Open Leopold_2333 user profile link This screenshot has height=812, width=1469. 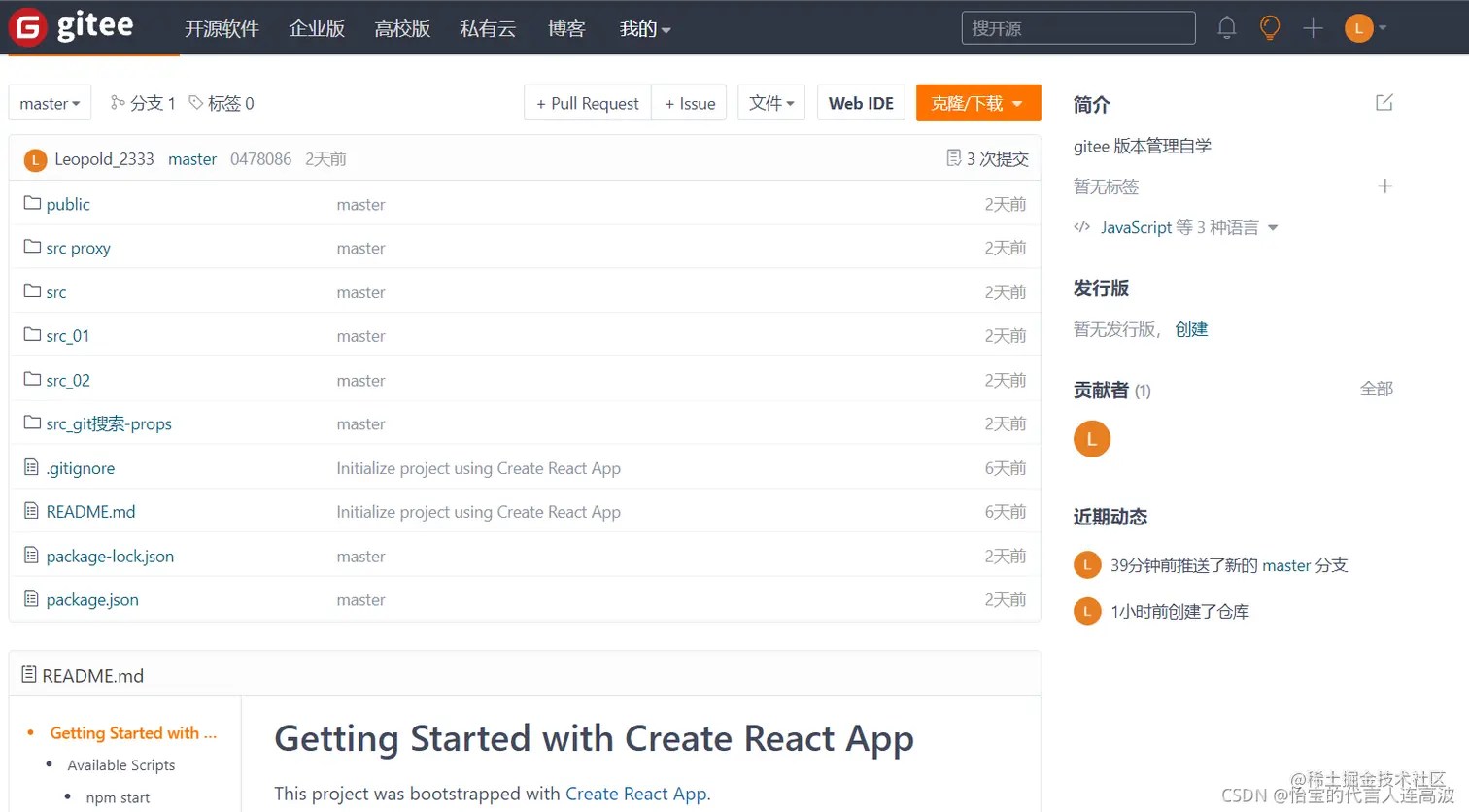[x=104, y=159]
